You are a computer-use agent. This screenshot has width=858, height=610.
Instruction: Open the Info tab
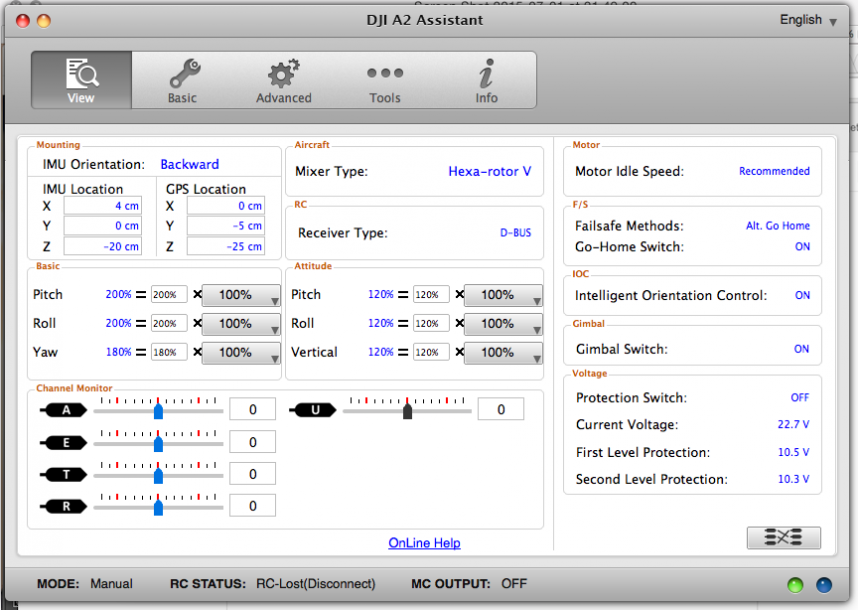pos(486,80)
